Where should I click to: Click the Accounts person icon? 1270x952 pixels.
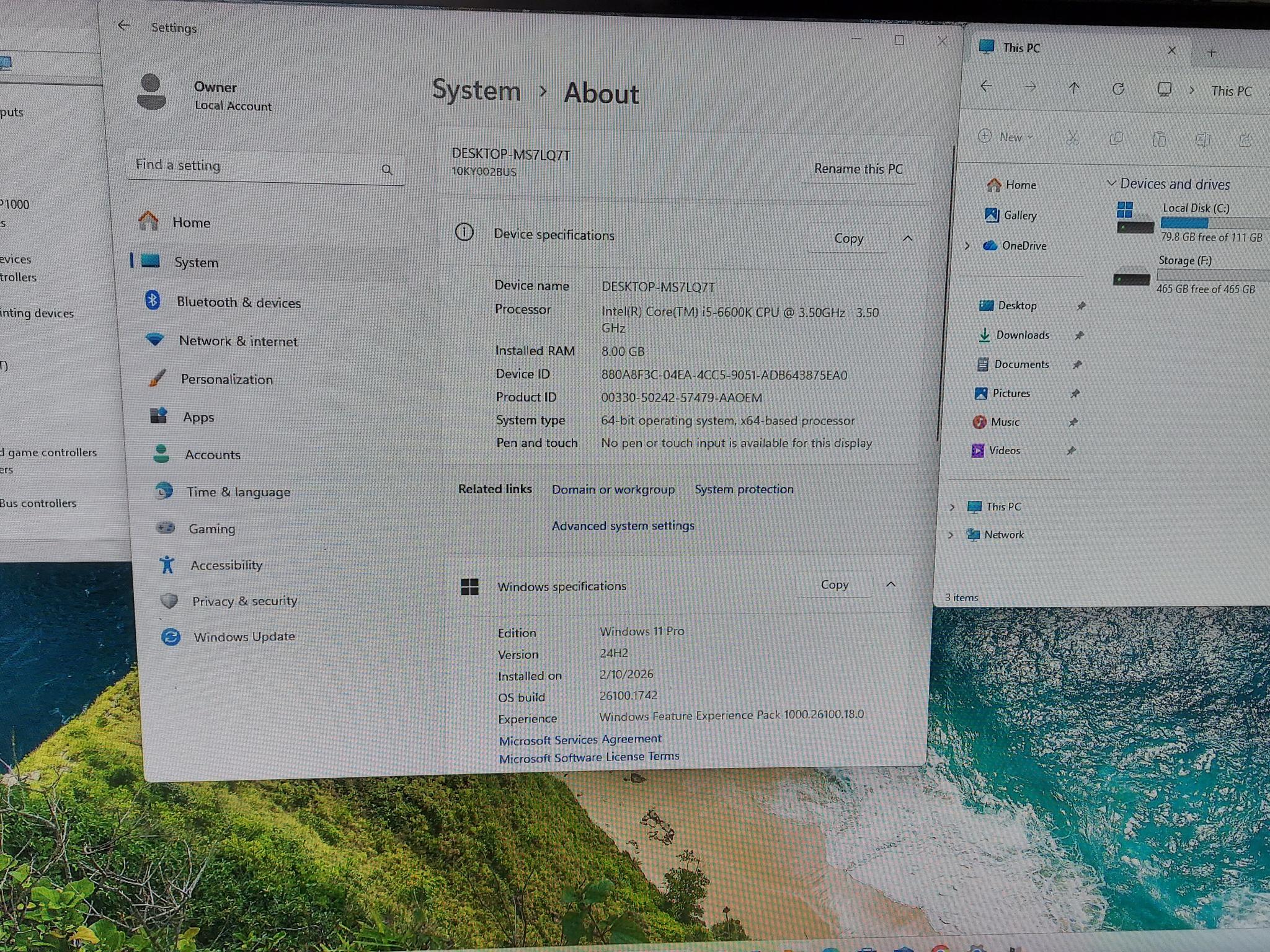pos(161,454)
